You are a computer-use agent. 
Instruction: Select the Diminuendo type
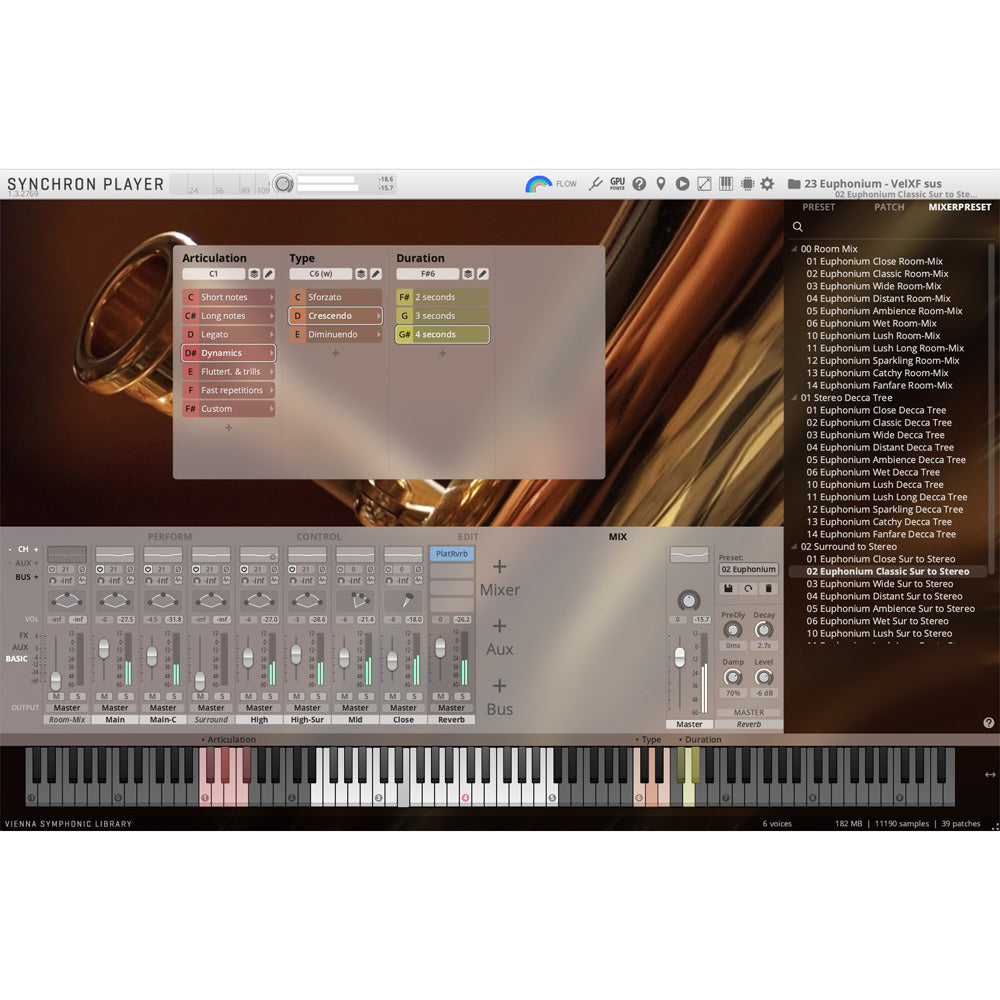point(335,334)
